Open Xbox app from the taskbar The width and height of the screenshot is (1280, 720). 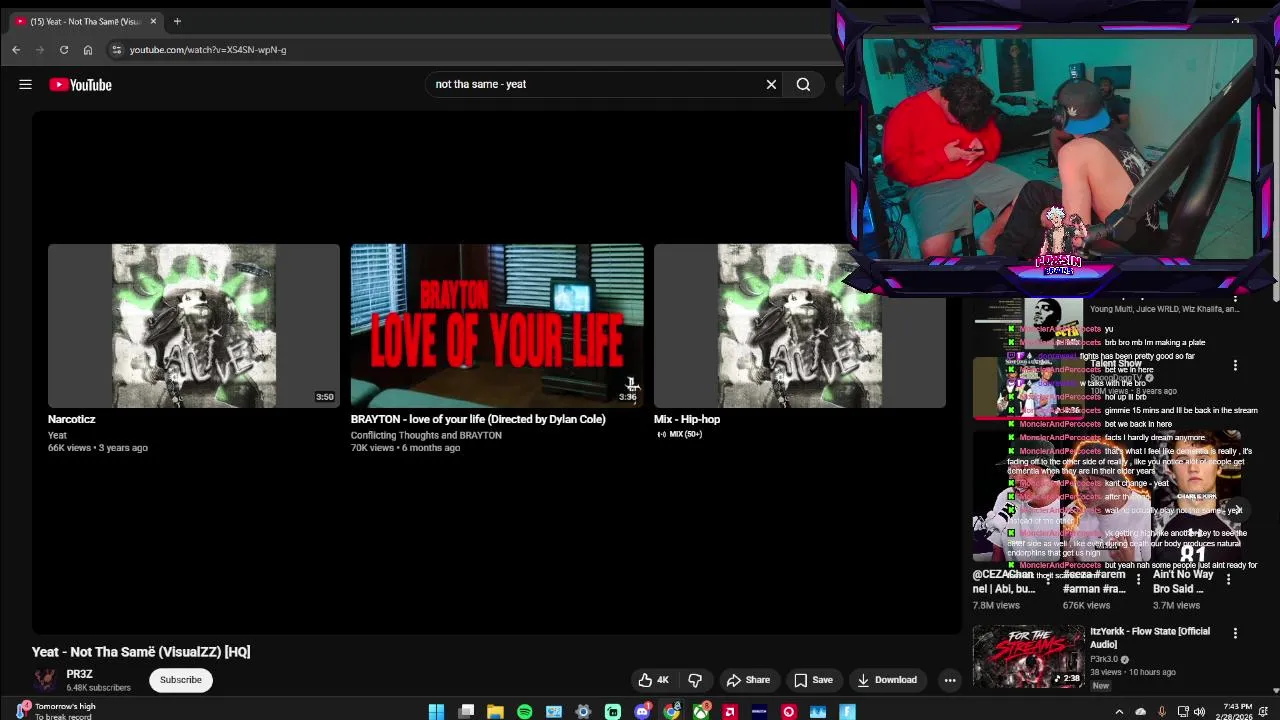tap(701, 711)
